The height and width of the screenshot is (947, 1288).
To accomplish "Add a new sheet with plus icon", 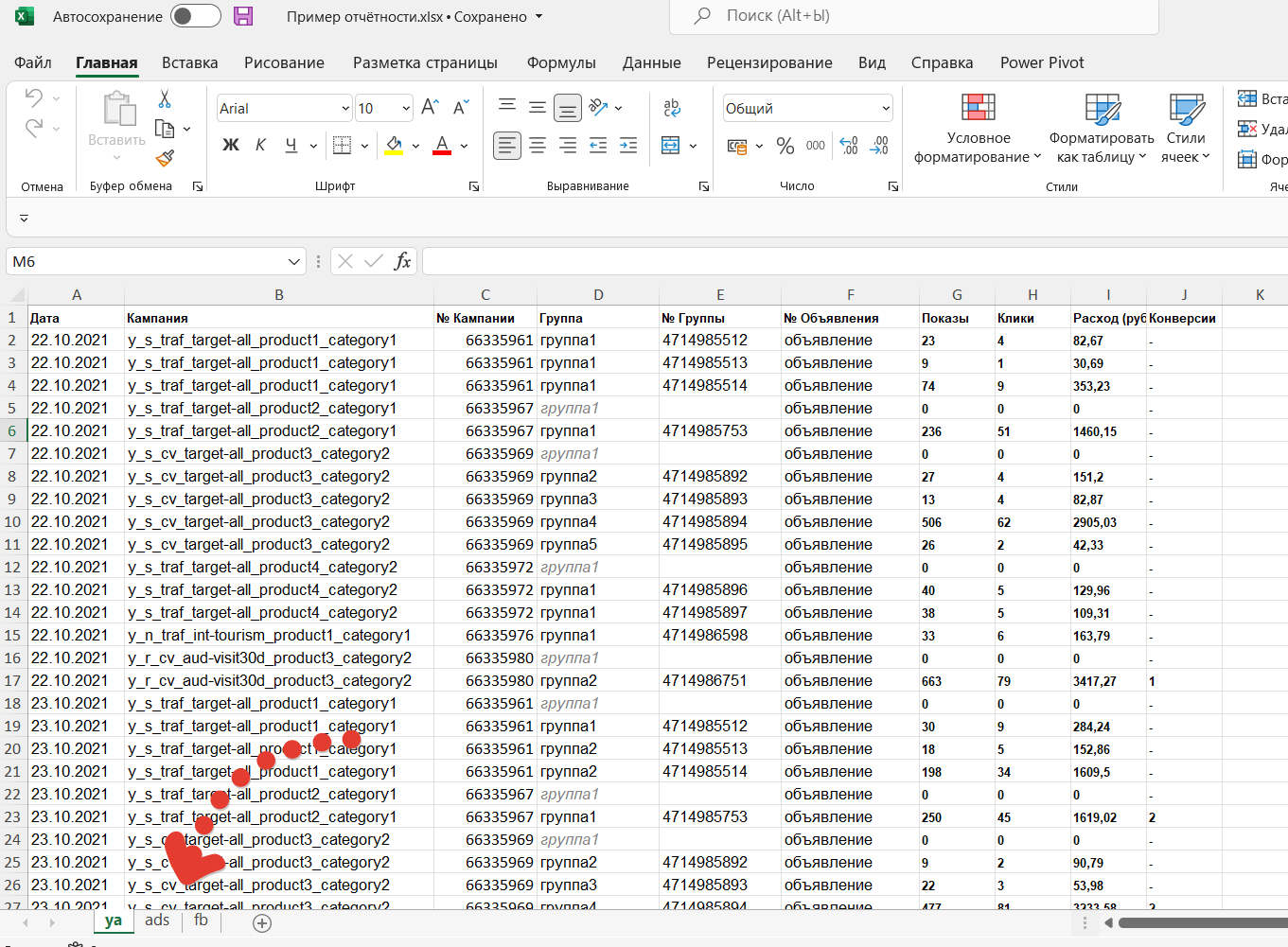I will coord(262,923).
